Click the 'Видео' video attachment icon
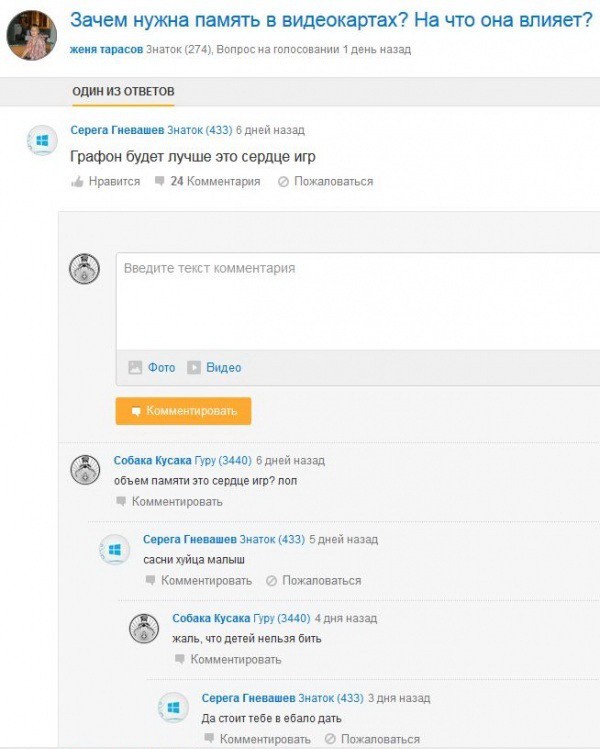Viewport: 600px width, 749px height. (x=194, y=367)
